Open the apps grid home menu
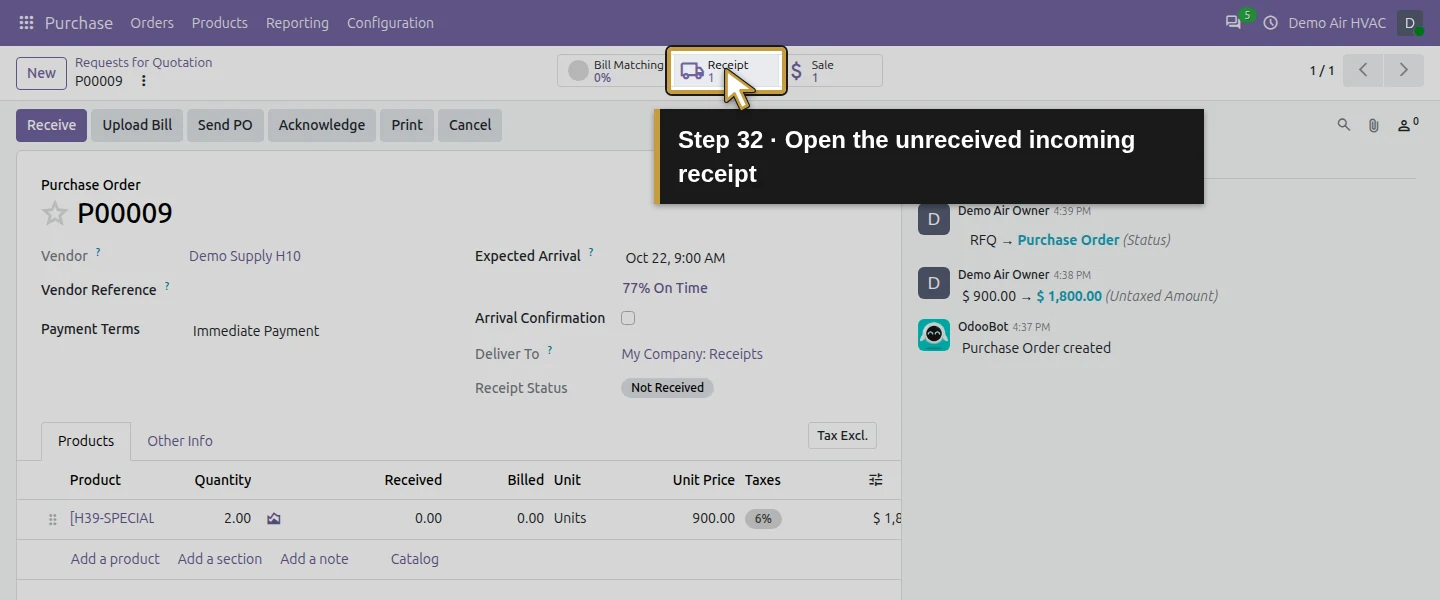Image resolution: width=1440 pixels, height=600 pixels. tap(26, 22)
